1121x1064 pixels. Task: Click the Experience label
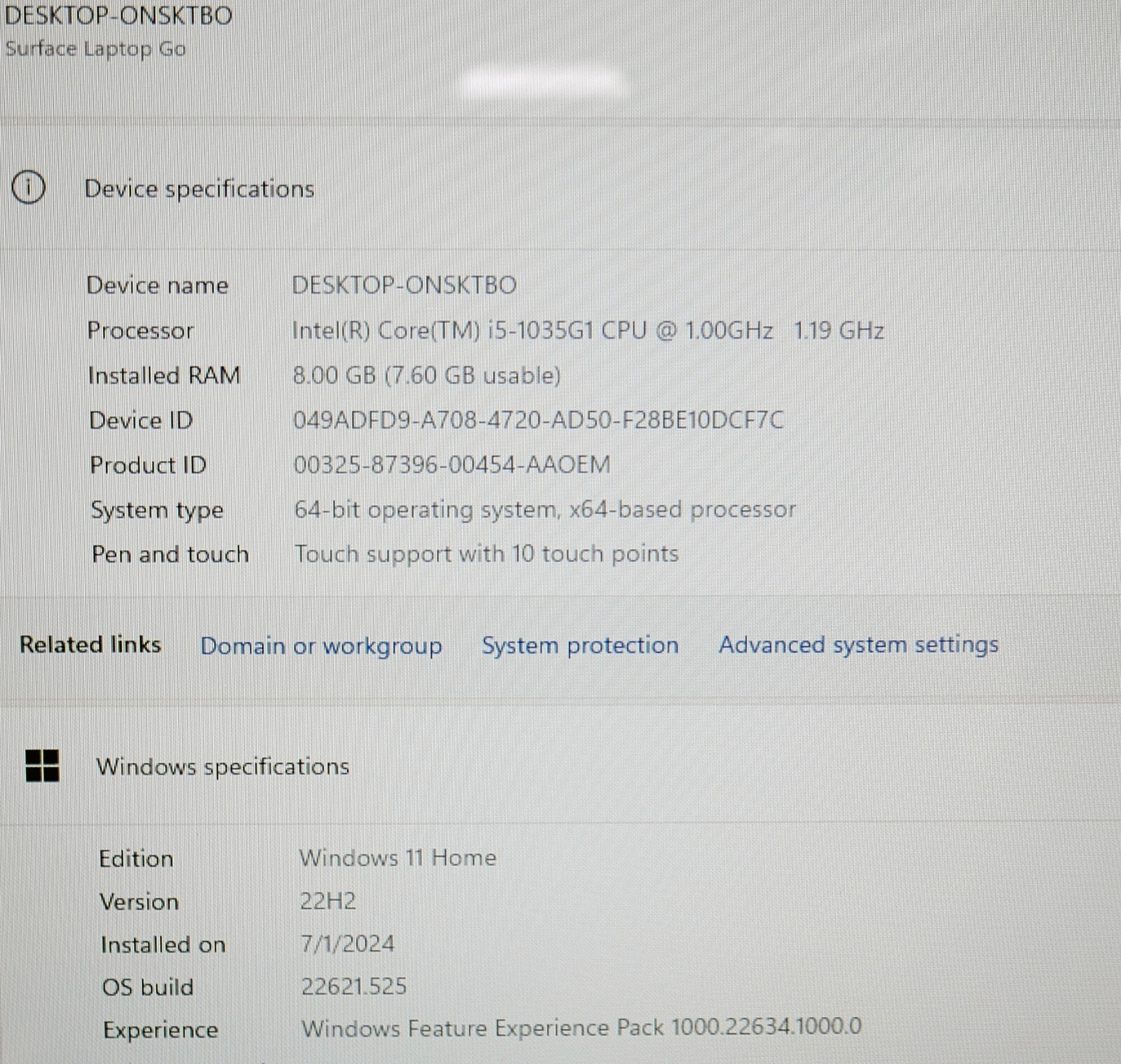(x=160, y=1030)
